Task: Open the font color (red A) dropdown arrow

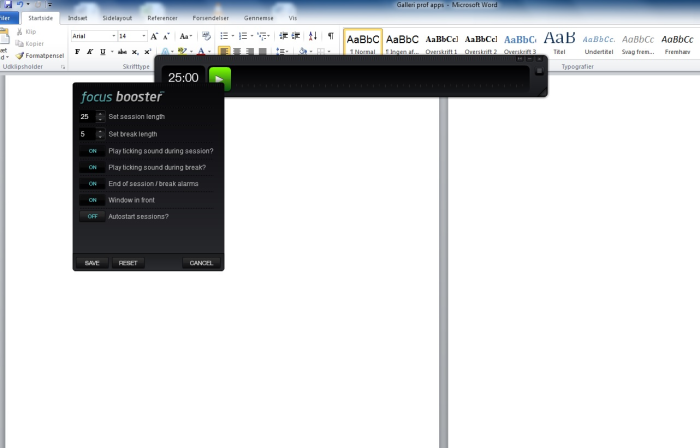Action: tap(209, 52)
